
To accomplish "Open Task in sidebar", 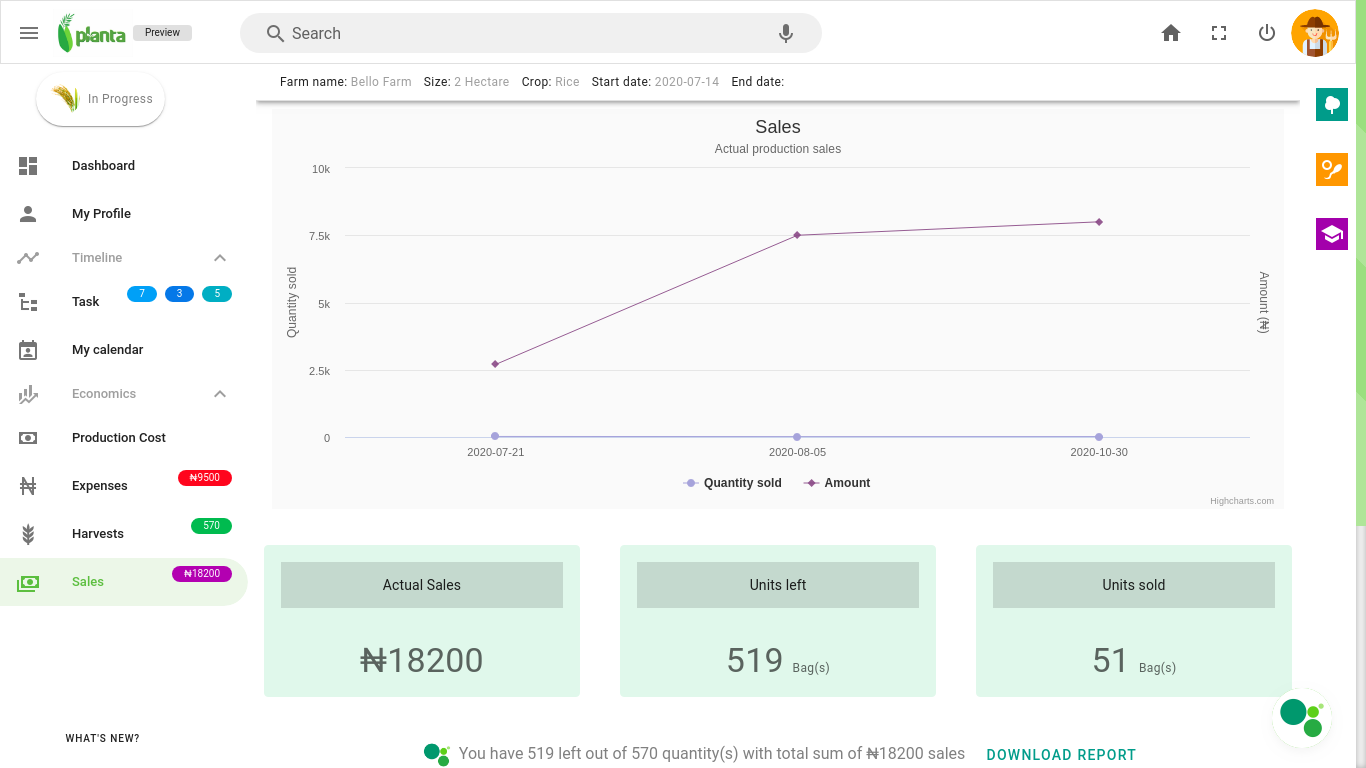I will (85, 302).
